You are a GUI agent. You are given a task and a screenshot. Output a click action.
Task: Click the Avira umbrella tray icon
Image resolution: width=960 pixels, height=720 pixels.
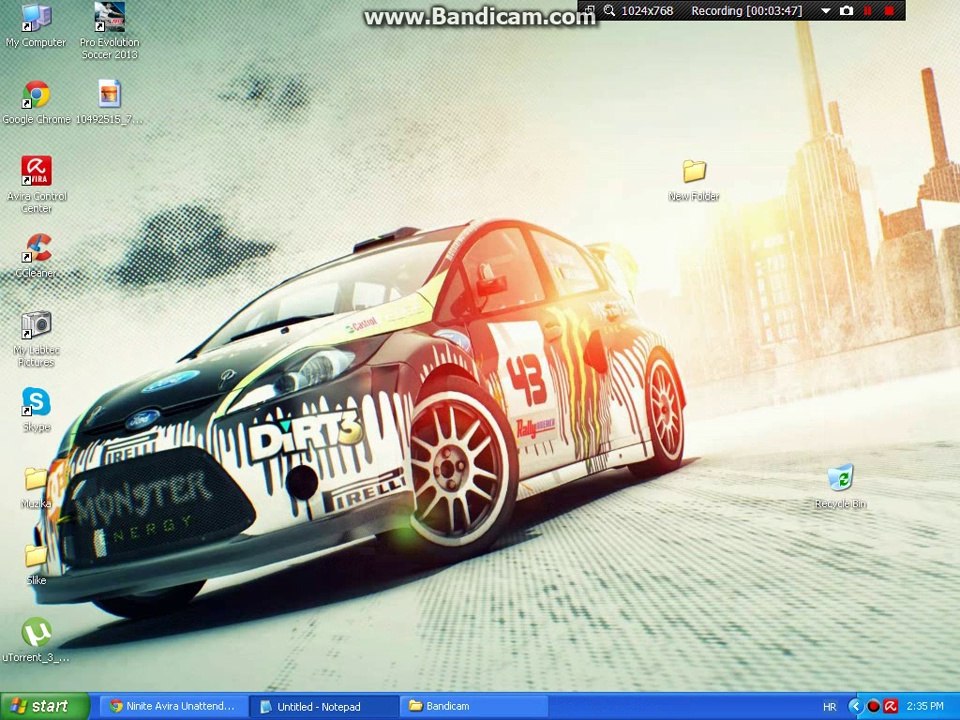[891, 707]
